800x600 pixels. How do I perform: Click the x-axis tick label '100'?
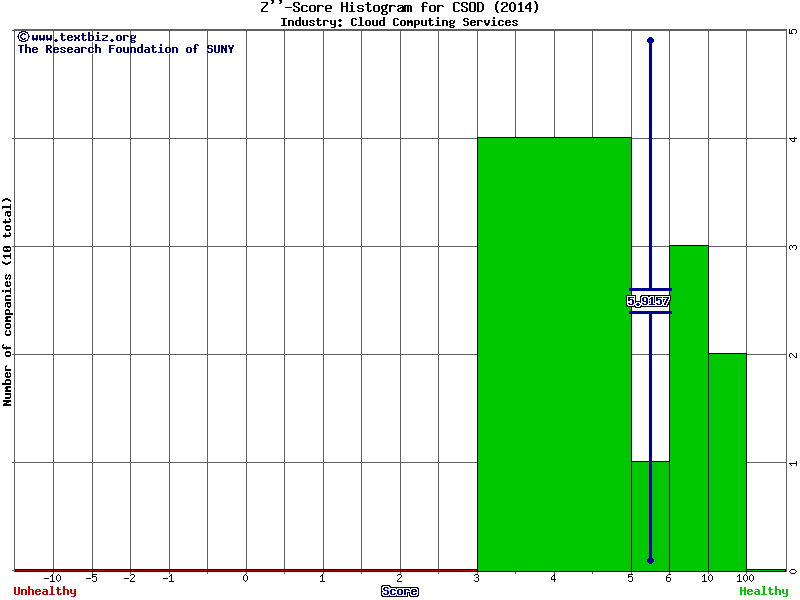point(745,578)
